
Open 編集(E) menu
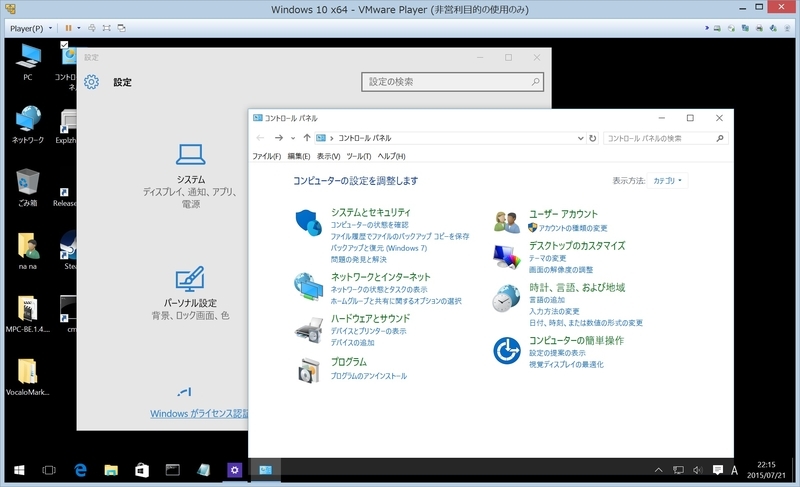pyautogui.click(x=298, y=156)
